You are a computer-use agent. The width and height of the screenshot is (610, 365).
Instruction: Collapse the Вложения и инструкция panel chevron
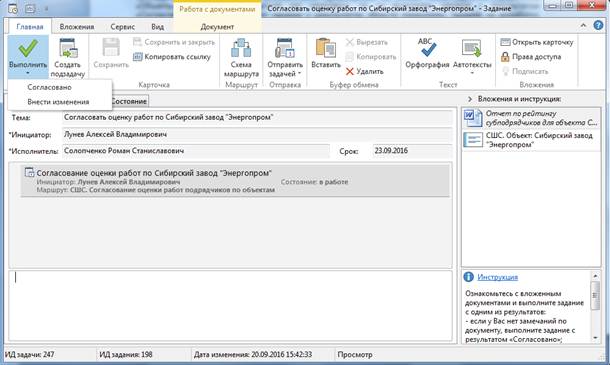(x=470, y=99)
